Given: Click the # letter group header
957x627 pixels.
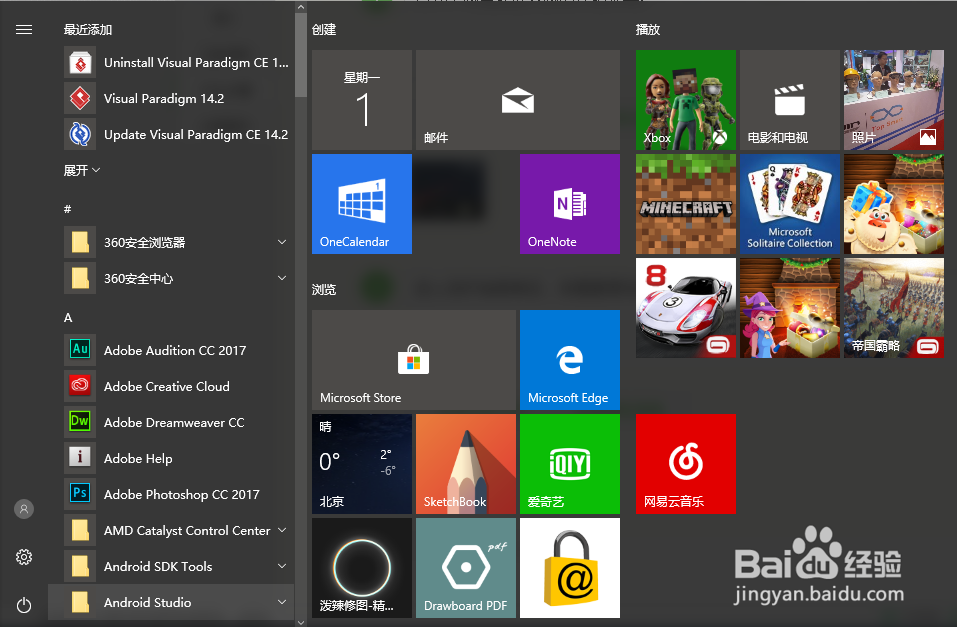Looking at the screenshot, I should [68, 209].
